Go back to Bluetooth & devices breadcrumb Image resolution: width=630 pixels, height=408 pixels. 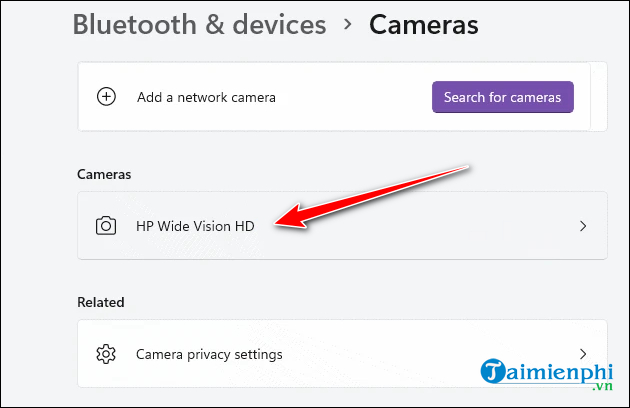199,25
